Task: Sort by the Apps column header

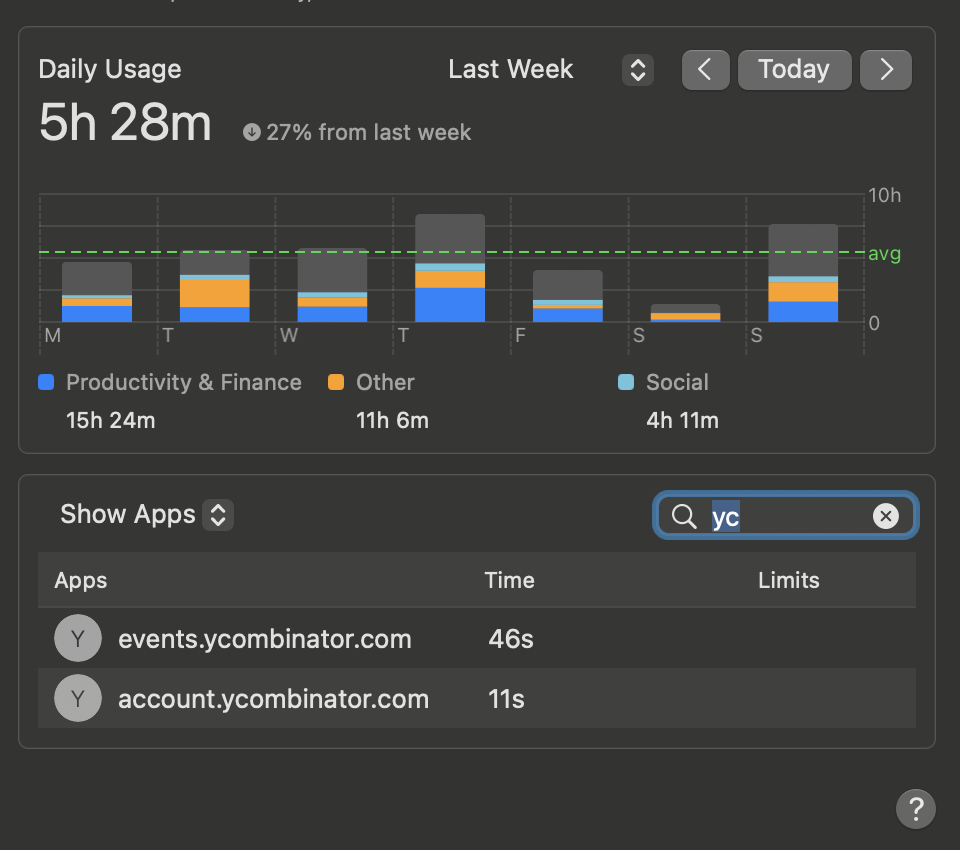Action: [81, 580]
